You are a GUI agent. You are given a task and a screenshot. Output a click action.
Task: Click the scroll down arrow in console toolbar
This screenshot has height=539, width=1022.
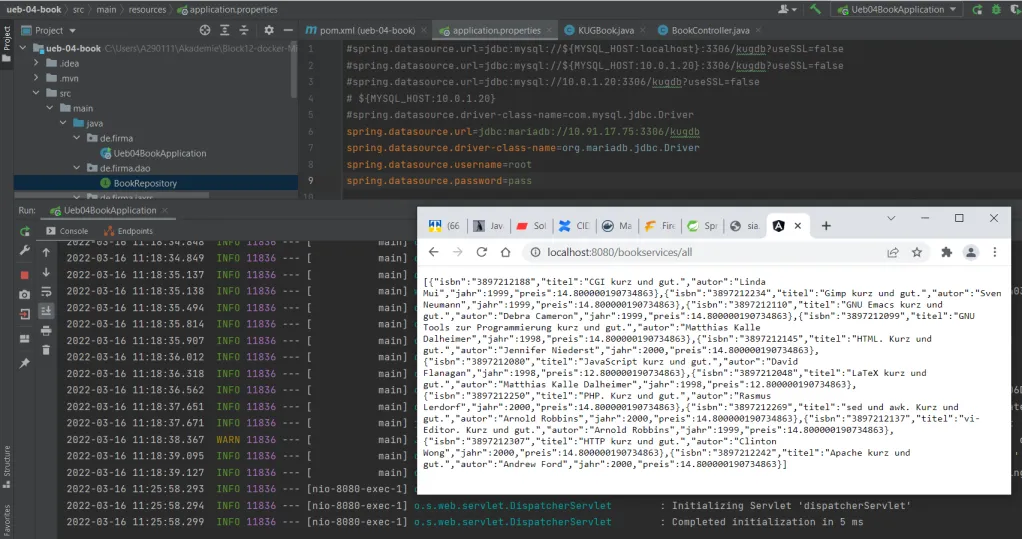point(46,272)
